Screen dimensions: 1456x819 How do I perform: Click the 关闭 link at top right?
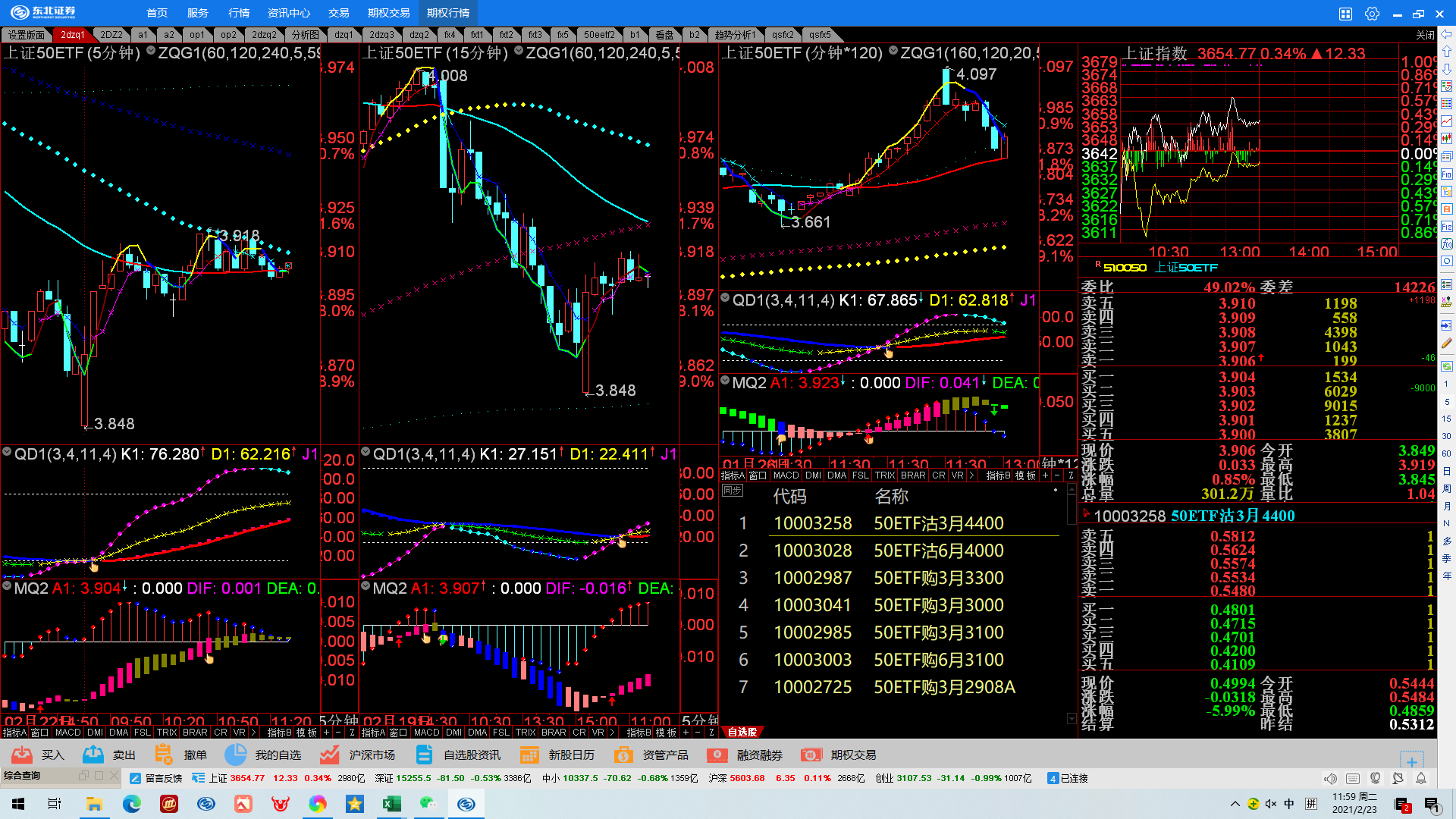[1424, 35]
